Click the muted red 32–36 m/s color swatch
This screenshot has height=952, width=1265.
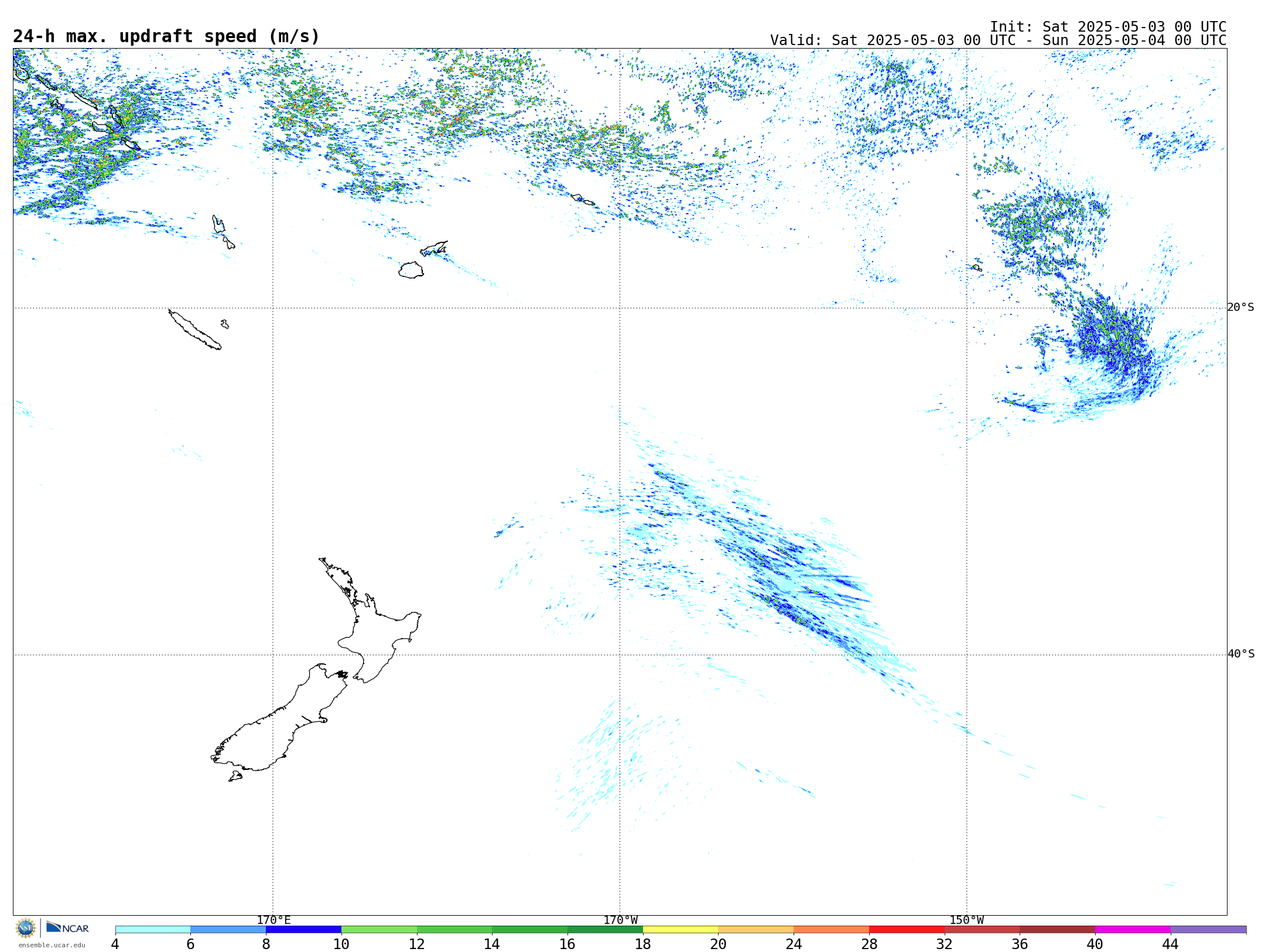pos(982,930)
